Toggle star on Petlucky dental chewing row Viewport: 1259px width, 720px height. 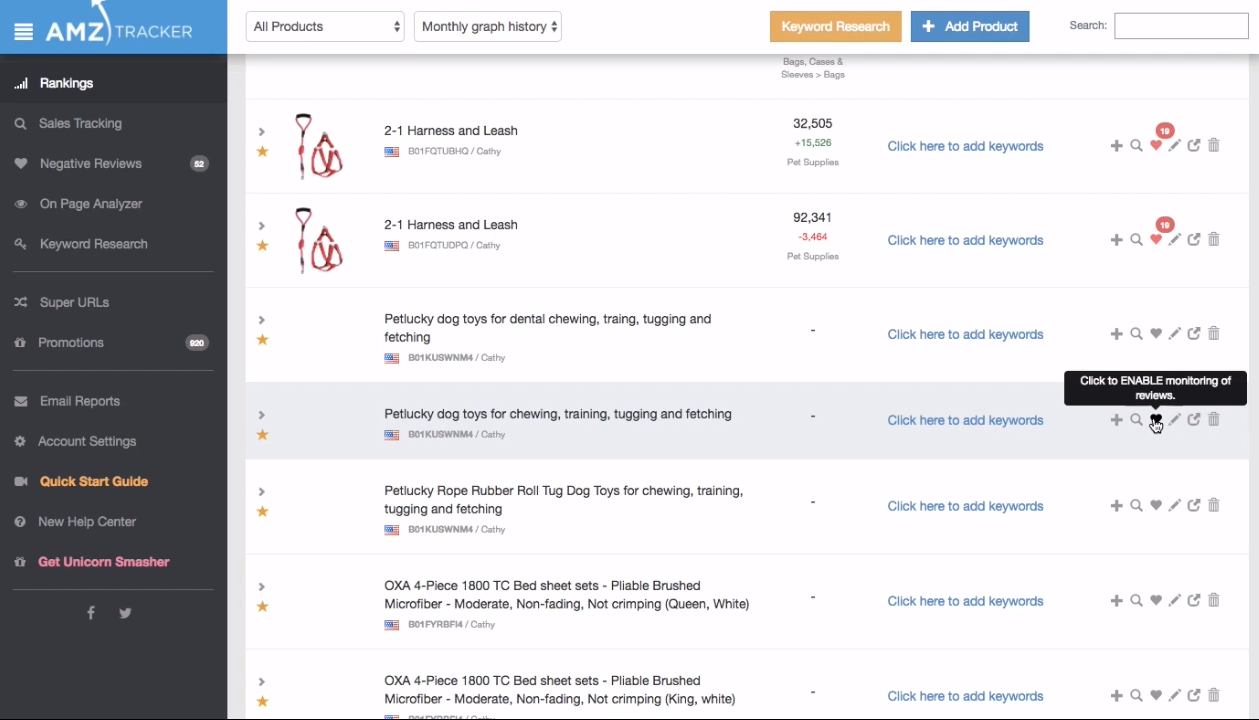coord(262,340)
